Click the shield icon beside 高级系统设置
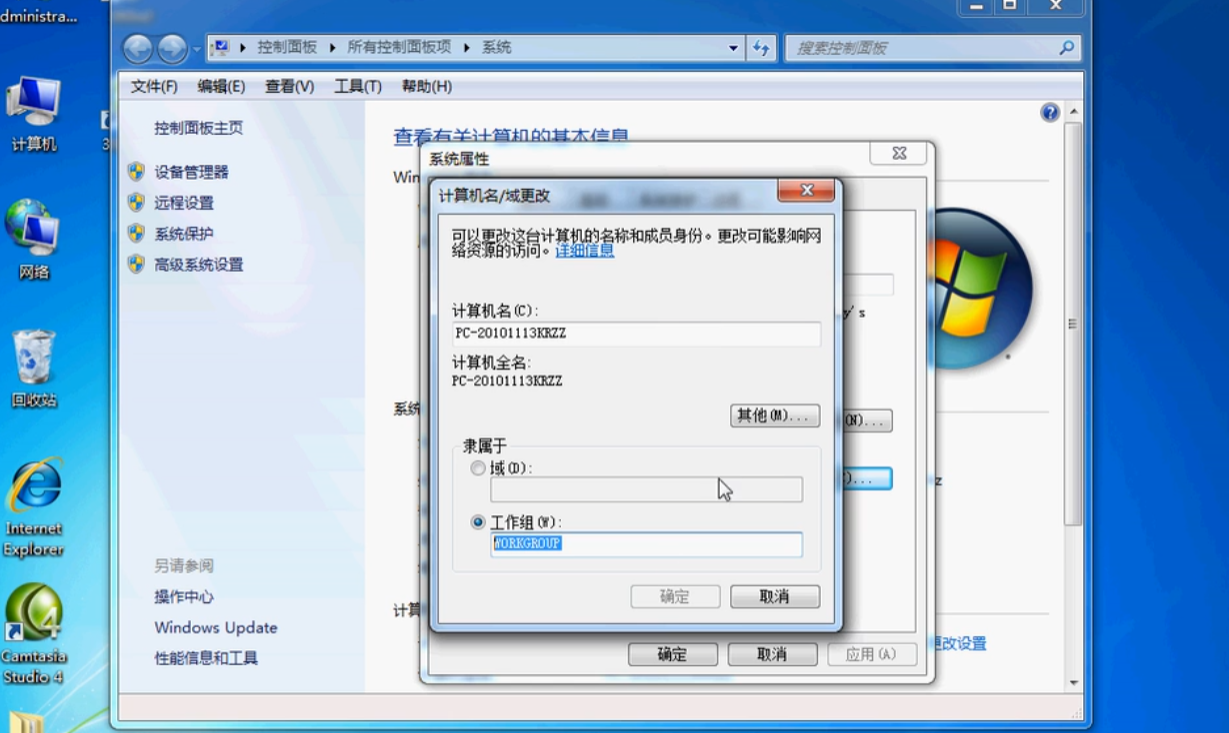 (137, 265)
